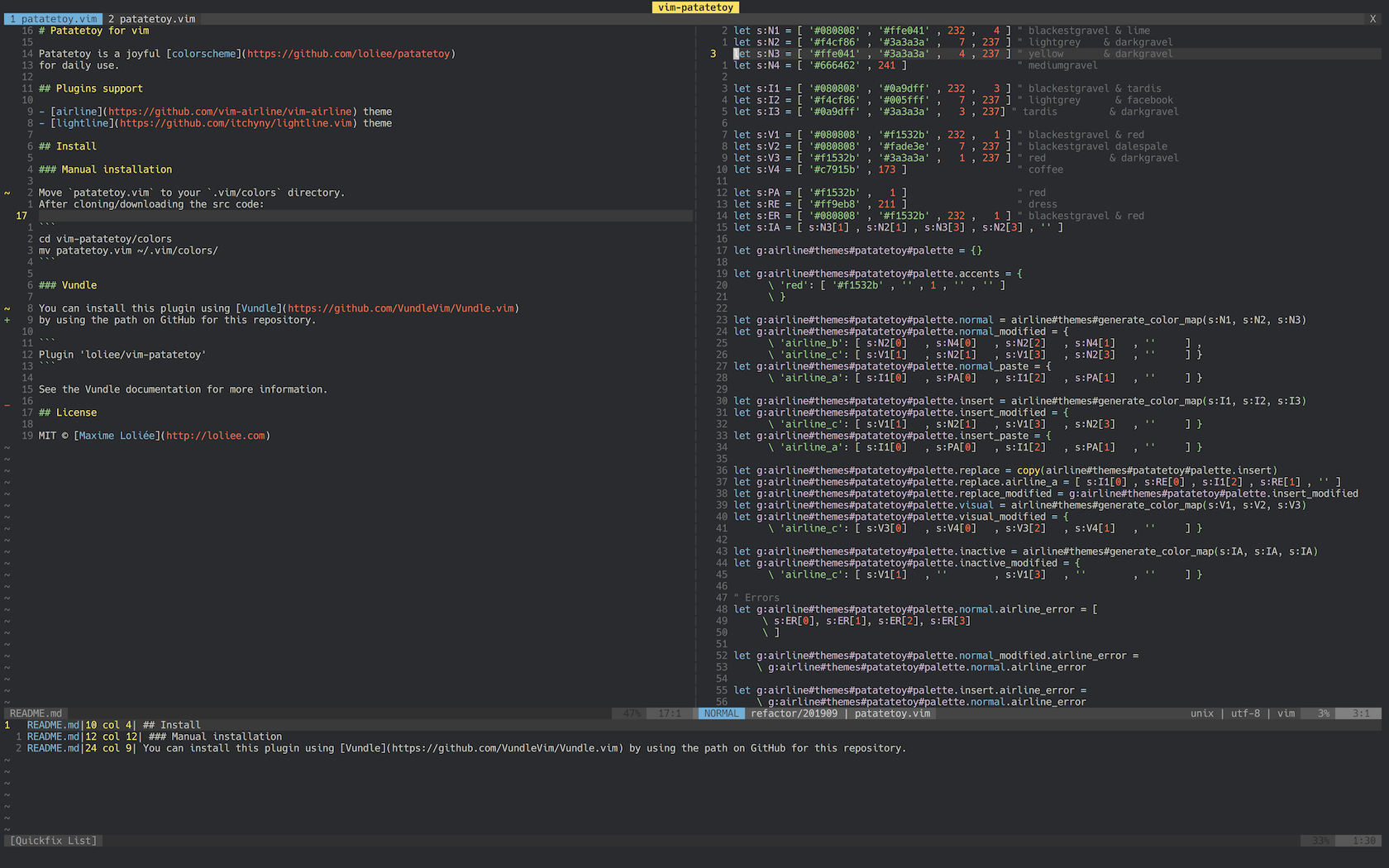1389x868 pixels.
Task: Click 'See the Vundle documentation' line
Action: click(184, 389)
